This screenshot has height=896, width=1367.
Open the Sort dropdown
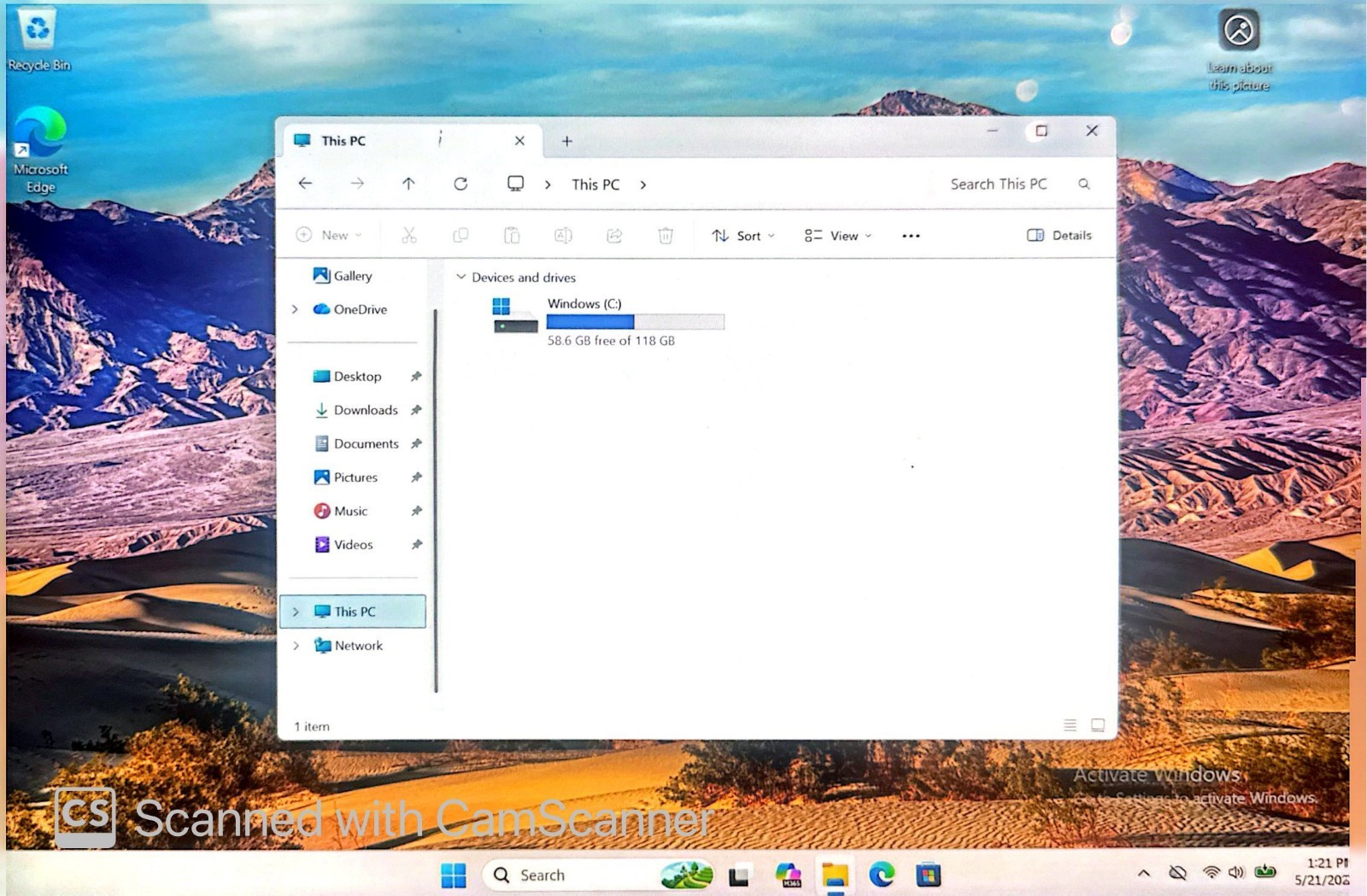point(743,236)
